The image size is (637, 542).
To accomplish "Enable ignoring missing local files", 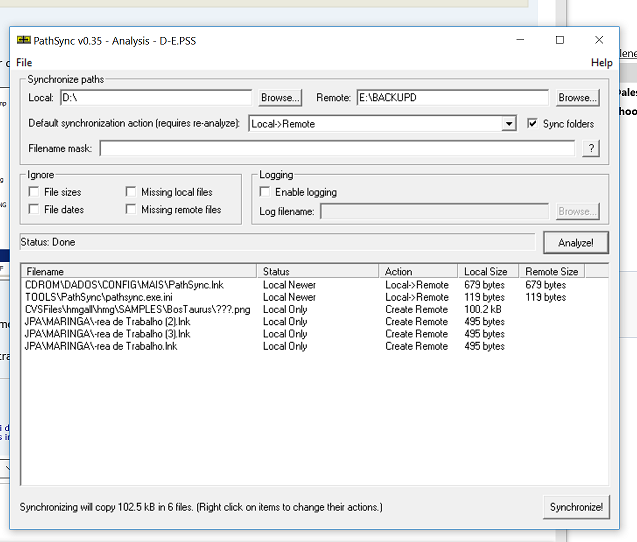I will point(132,192).
